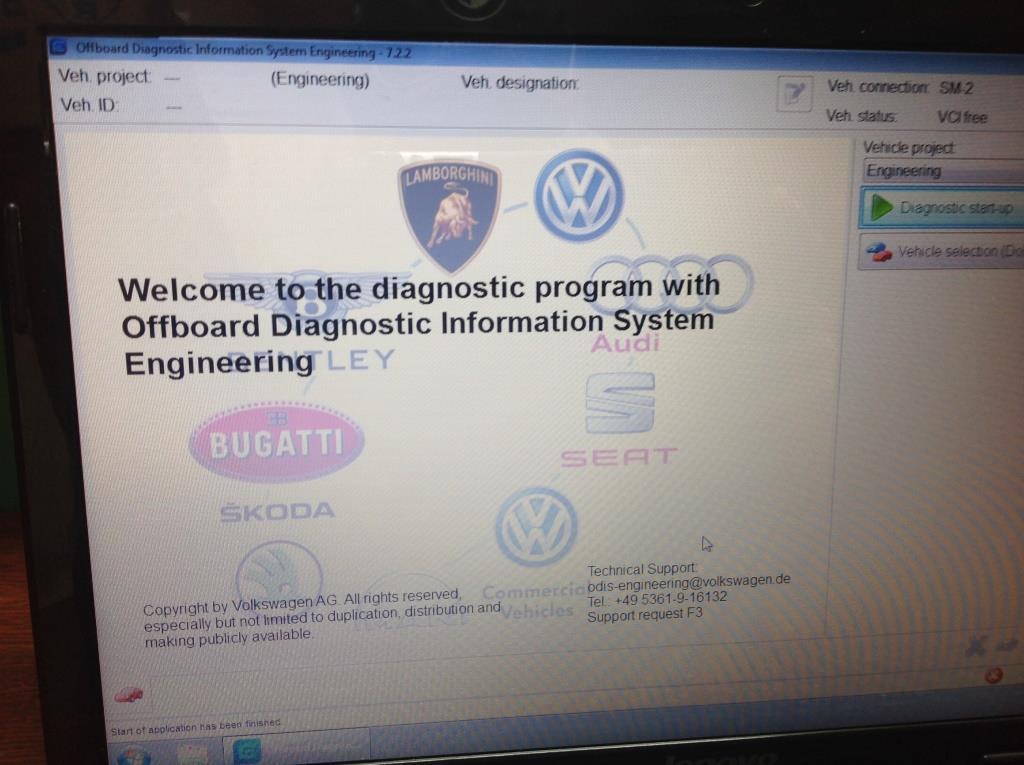This screenshot has width=1024, height=765.
Task: Open the Vehicle selection button
Action: point(941,251)
